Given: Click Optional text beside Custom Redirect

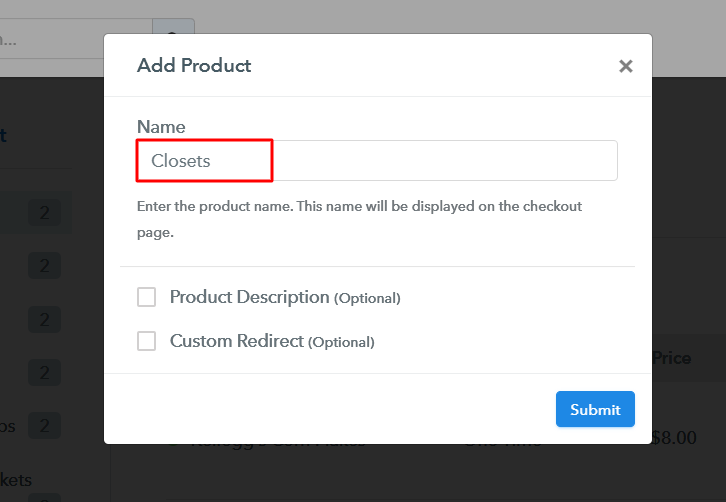Looking at the screenshot, I should [341, 342].
